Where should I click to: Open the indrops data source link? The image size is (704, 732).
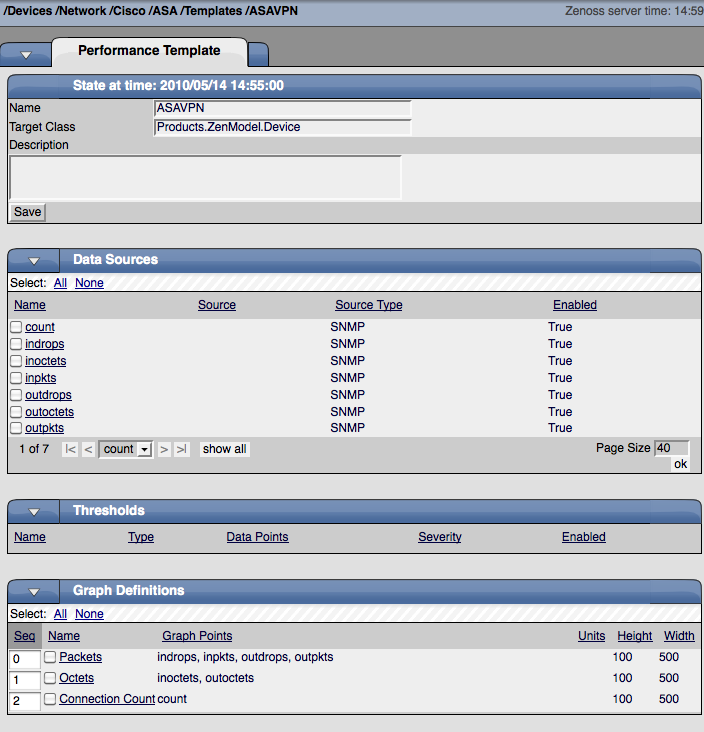point(44,344)
